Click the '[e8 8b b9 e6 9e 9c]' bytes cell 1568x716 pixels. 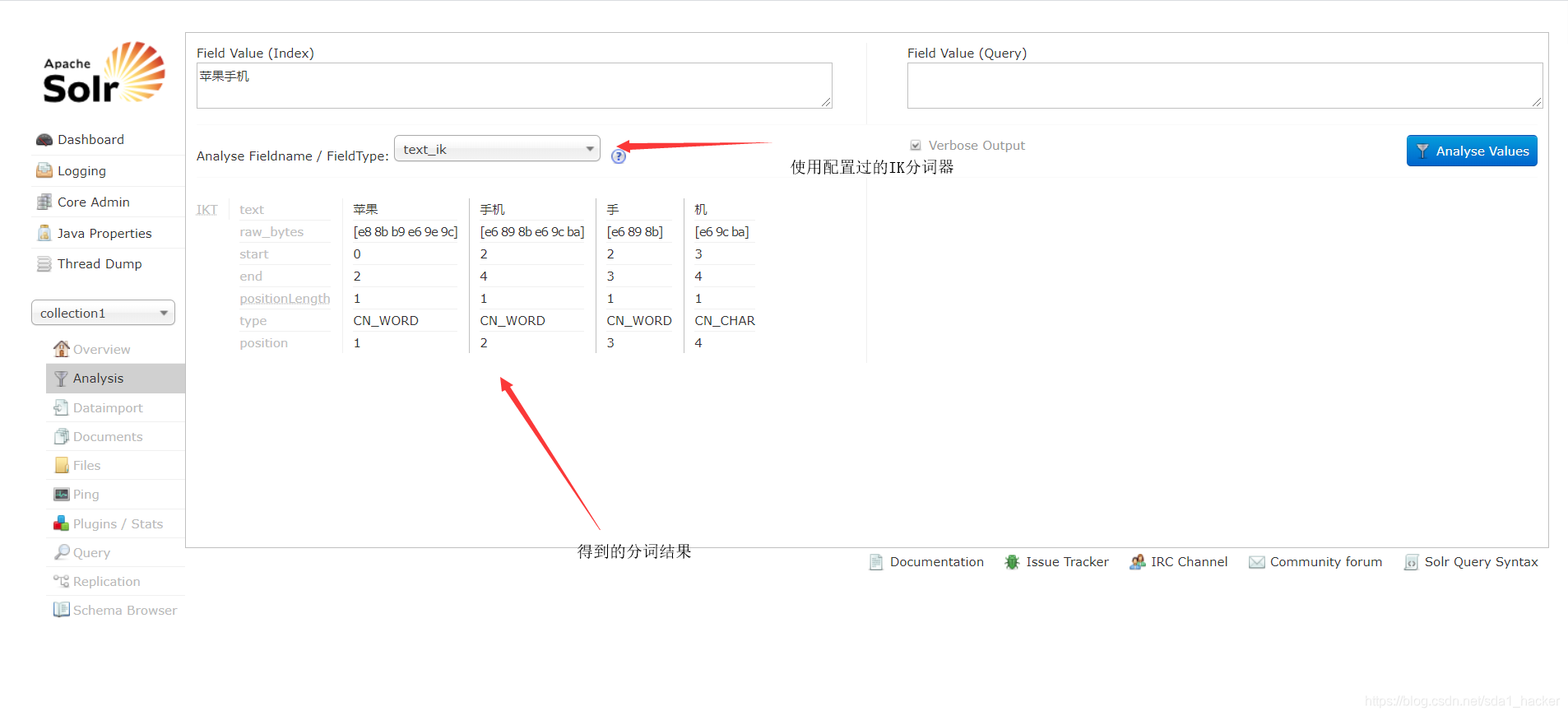tap(406, 232)
